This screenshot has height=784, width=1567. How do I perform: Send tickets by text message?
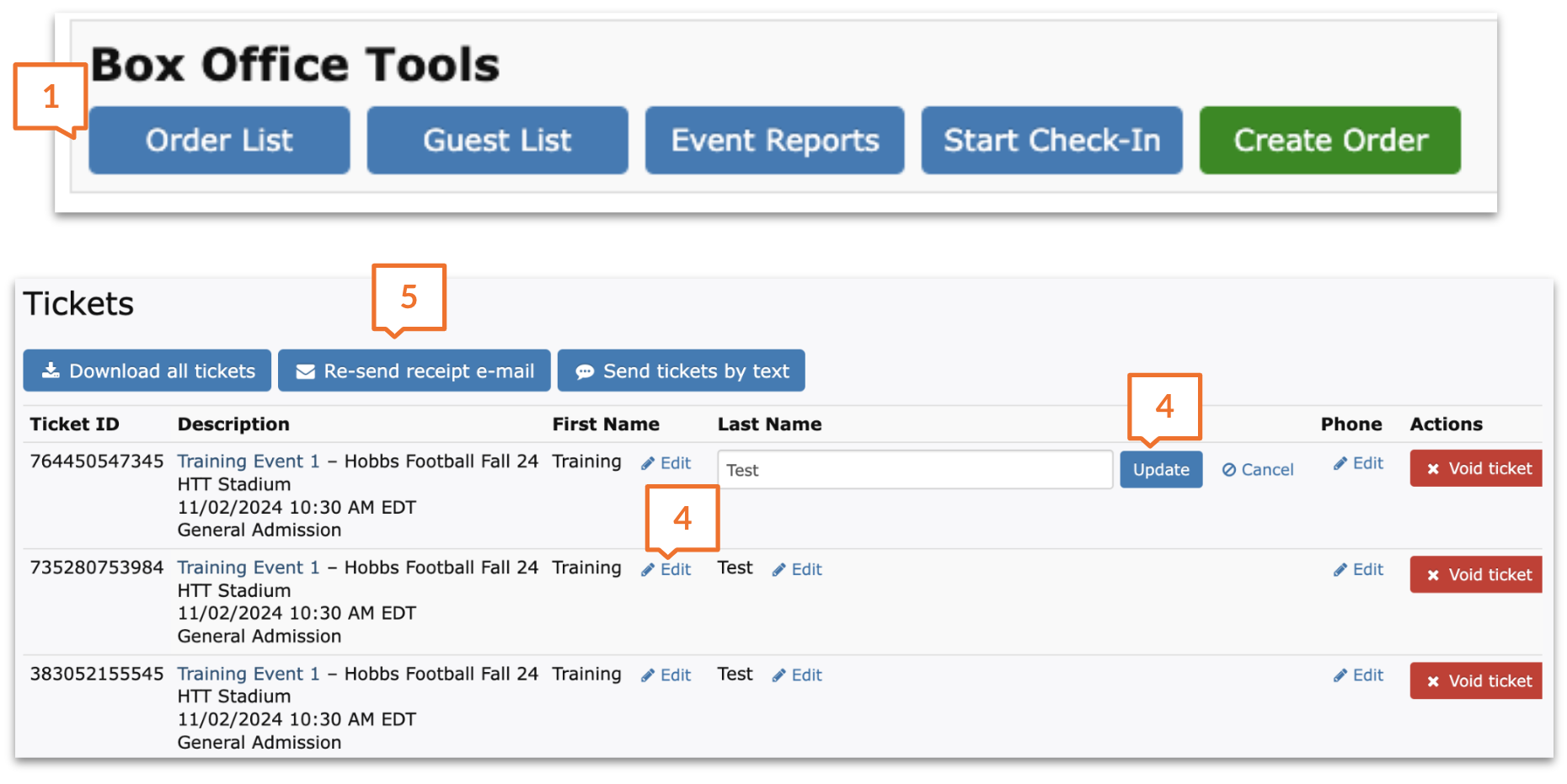click(x=681, y=371)
